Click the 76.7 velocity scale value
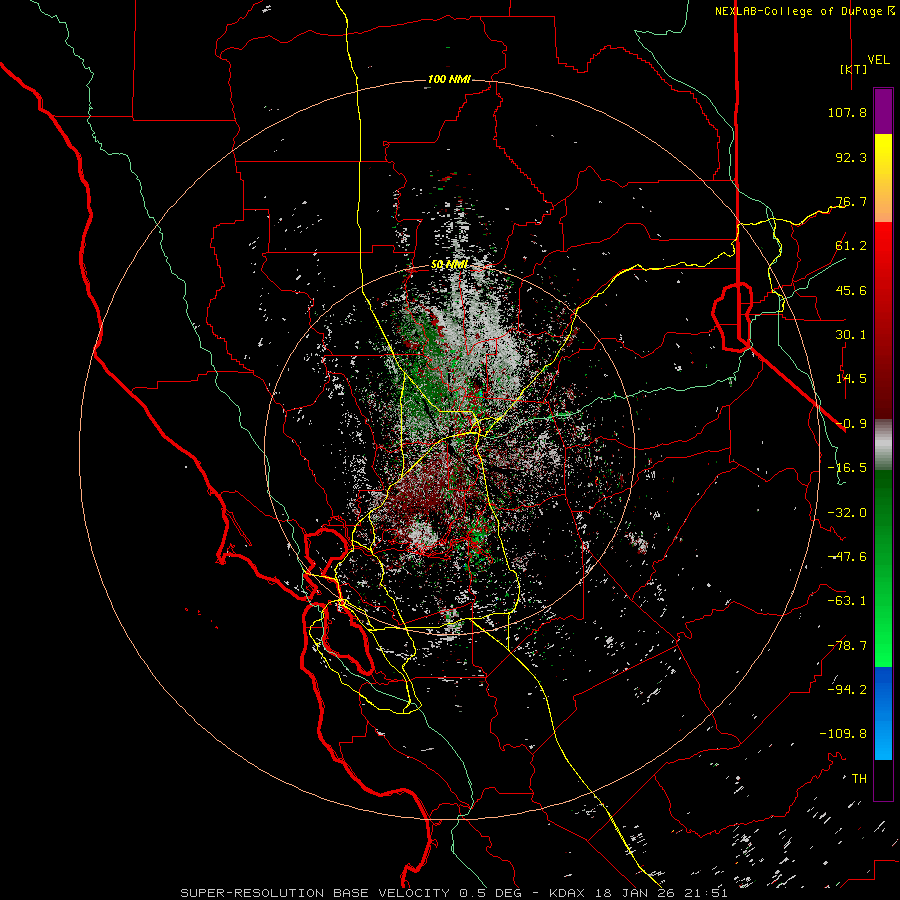Viewport: 900px width, 900px height. pos(851,201)
